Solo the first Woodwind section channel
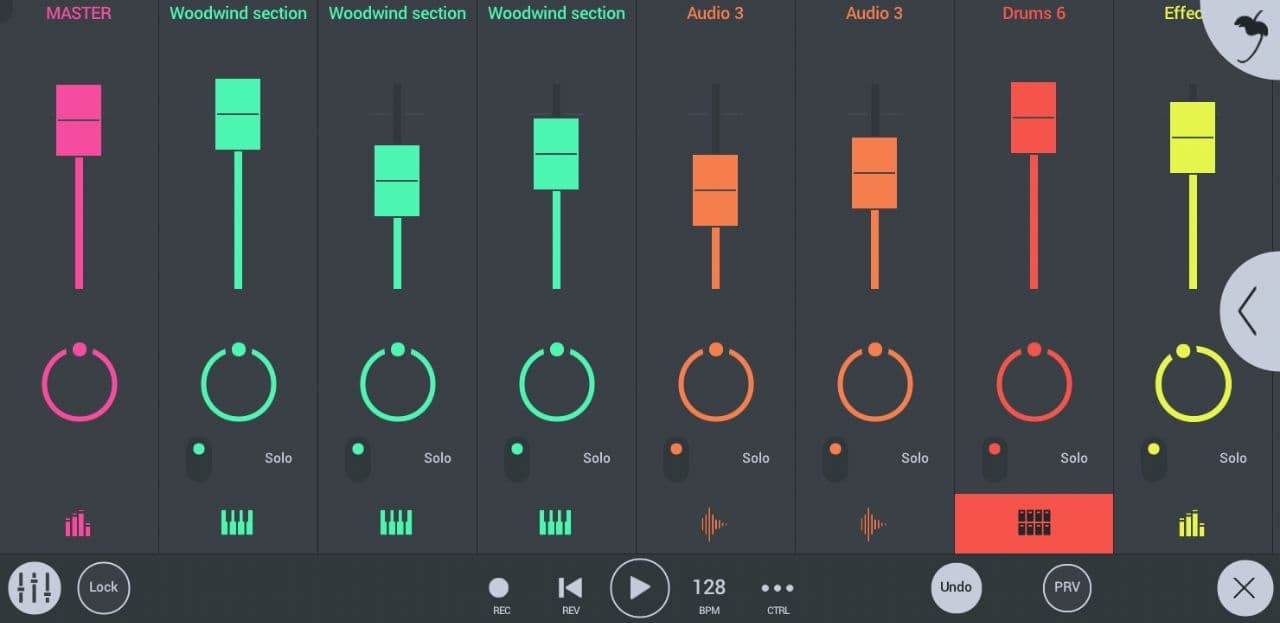1280x623 pixels. pos(279,458)
